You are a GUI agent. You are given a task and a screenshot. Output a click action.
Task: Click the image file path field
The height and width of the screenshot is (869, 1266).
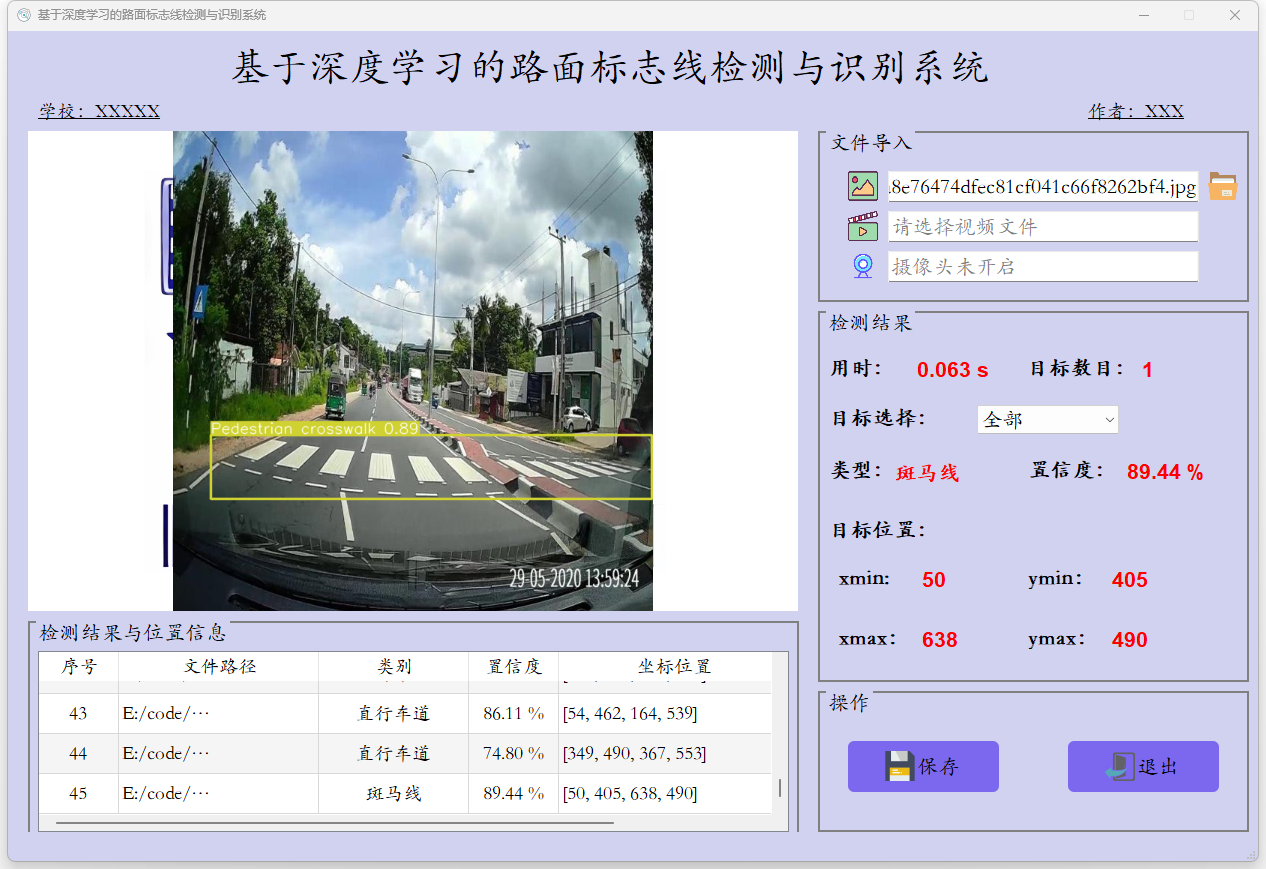(1043, 186)
